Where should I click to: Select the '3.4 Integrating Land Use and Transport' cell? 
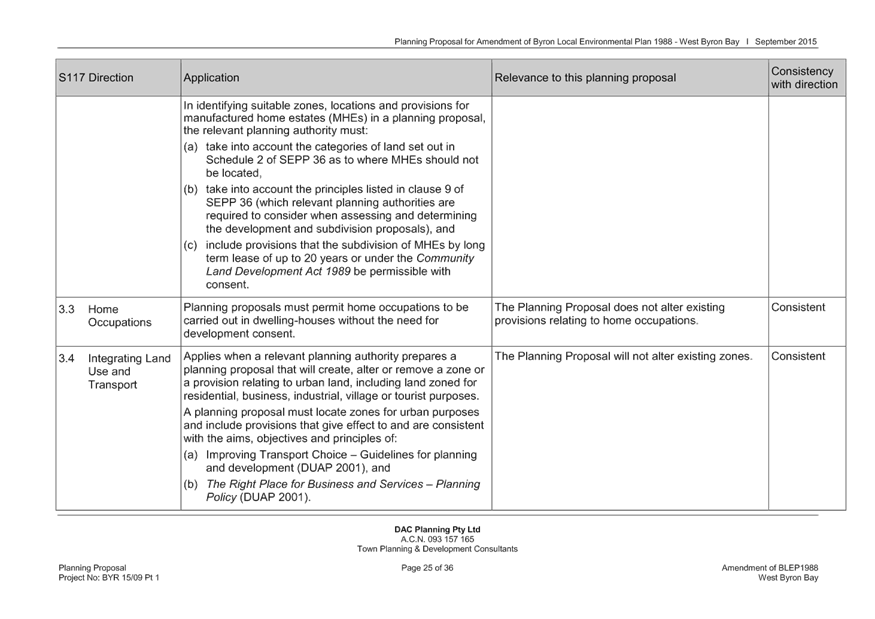(x=118, y=428)
